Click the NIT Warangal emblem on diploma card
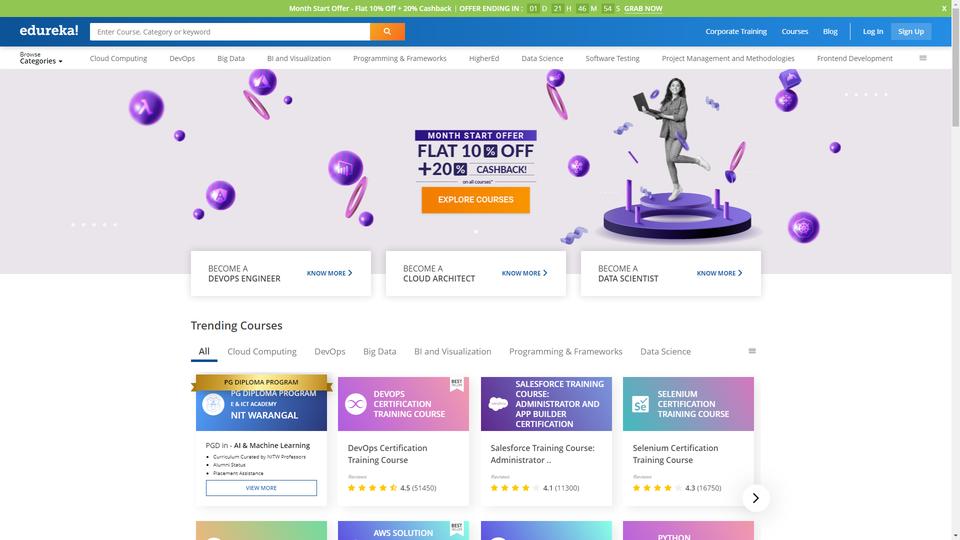960x540 pixels. coord(213,405)
